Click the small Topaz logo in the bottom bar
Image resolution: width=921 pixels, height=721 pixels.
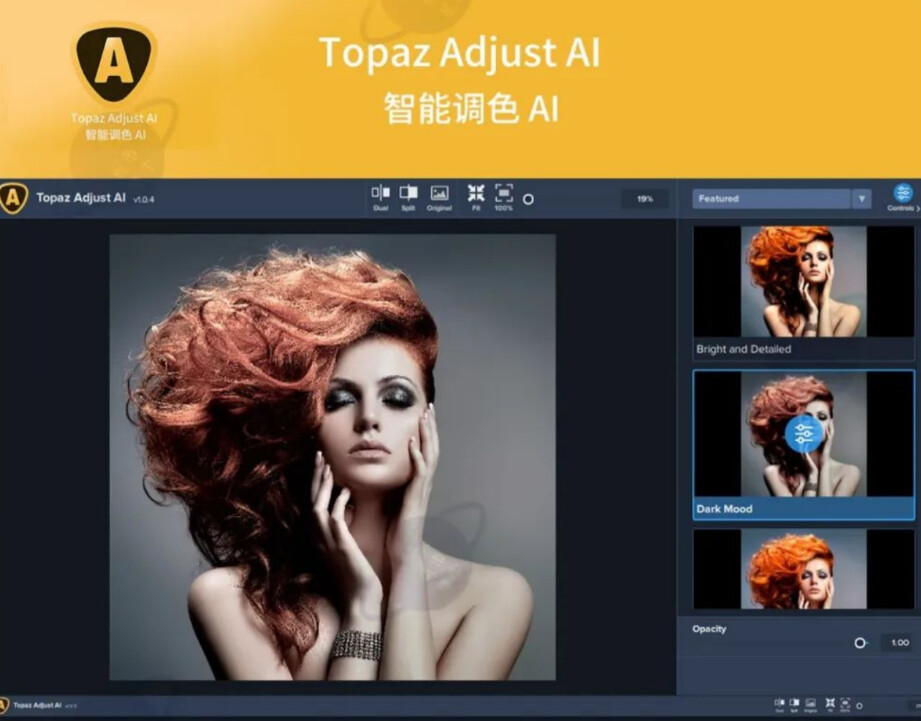(x=4, y=705)
